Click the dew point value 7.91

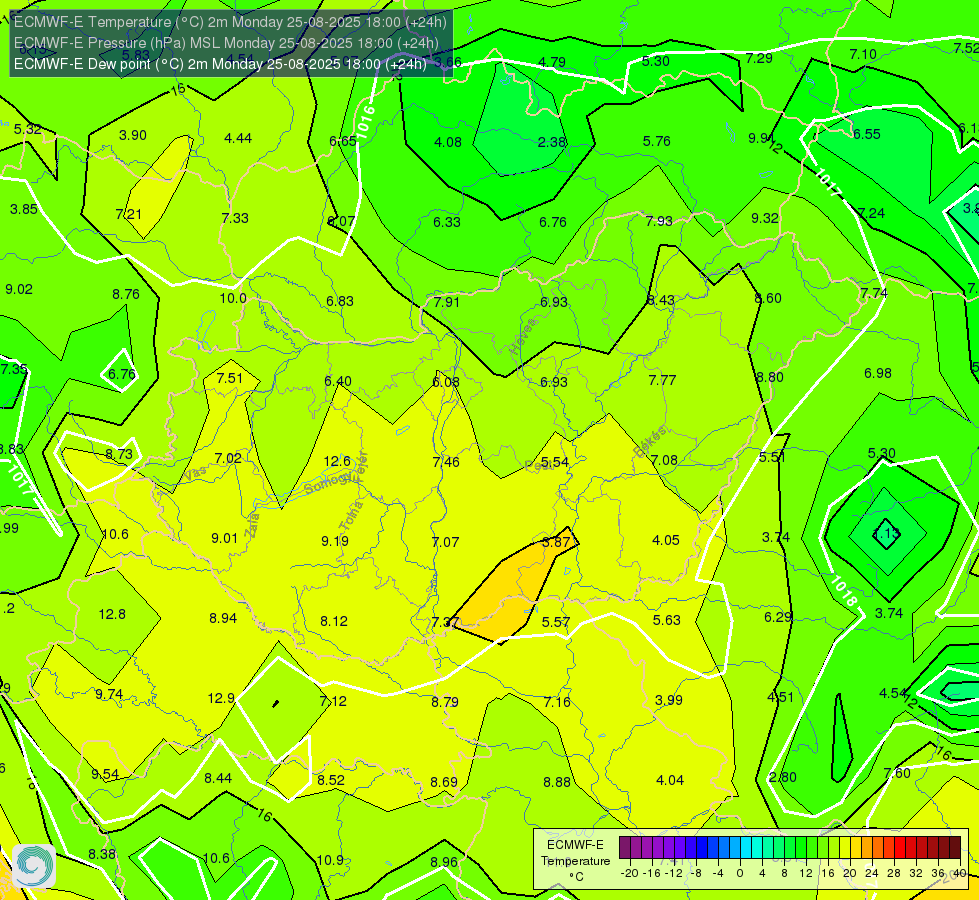coord(446,302)
